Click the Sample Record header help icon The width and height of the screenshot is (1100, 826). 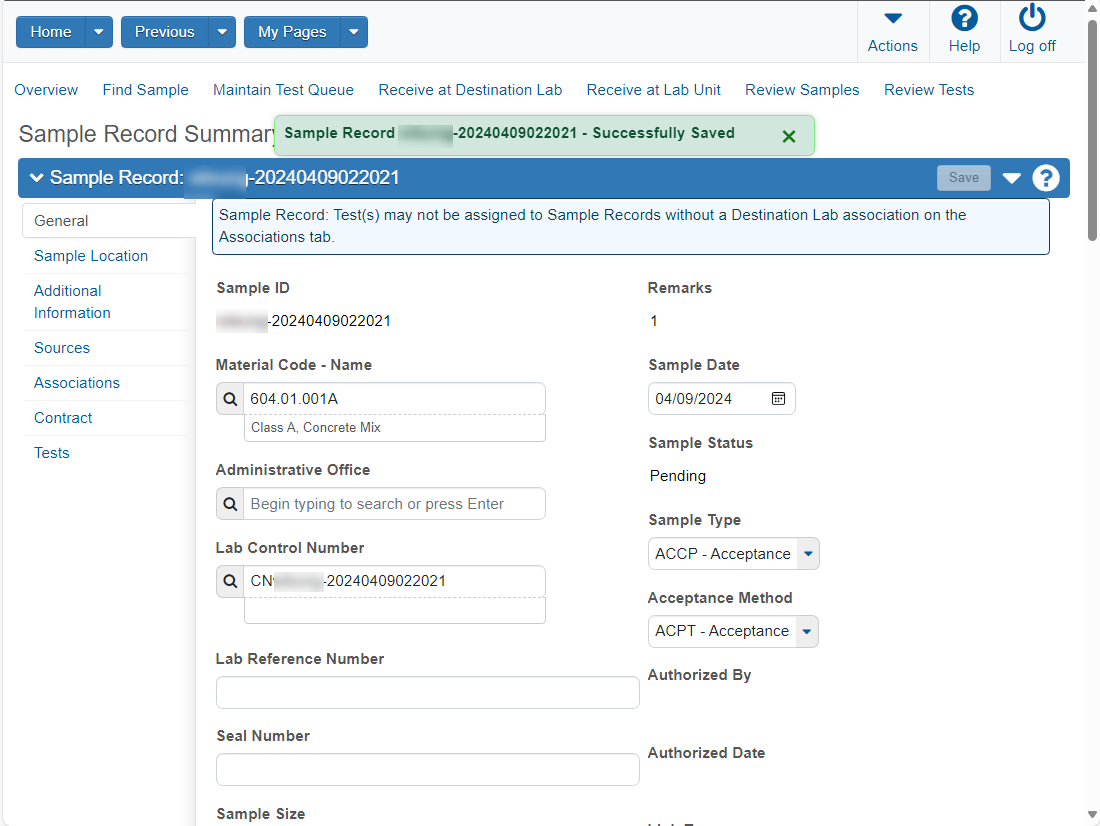(1045, 178)
